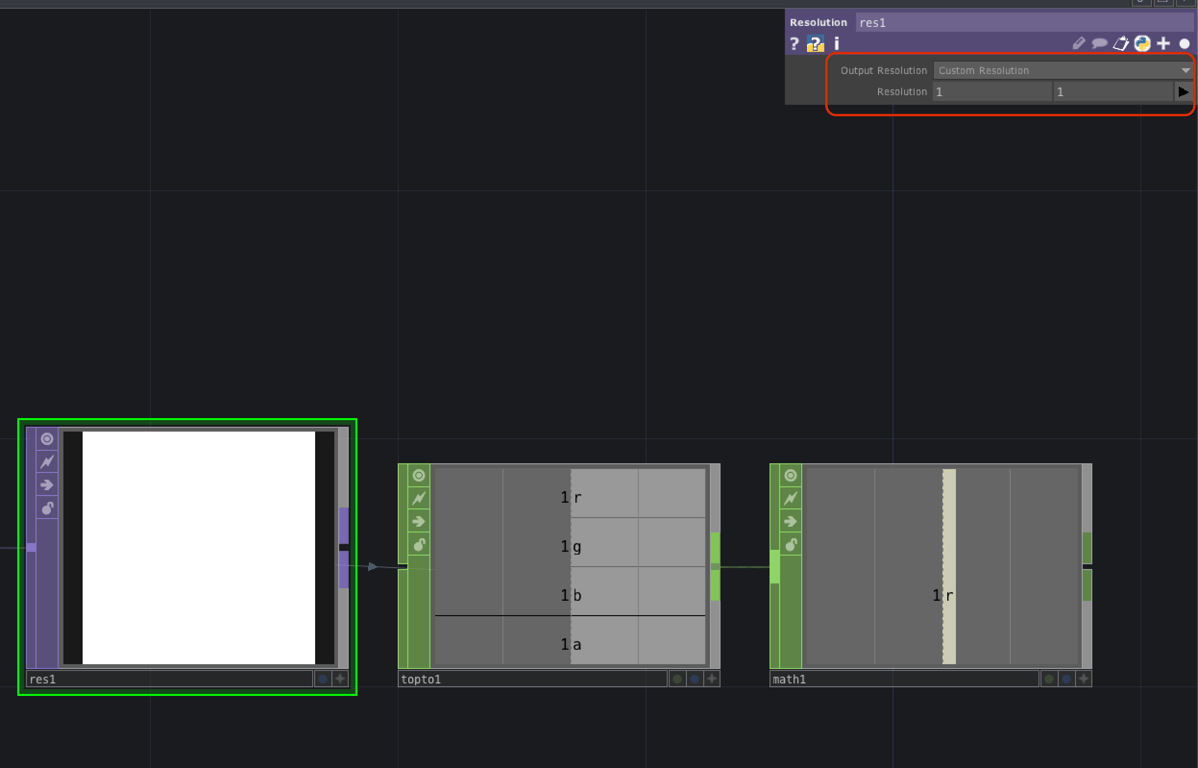The image size is (1198, 768).
Task: Click the white circle icon in parameter header
Action: pos(1184,44)
